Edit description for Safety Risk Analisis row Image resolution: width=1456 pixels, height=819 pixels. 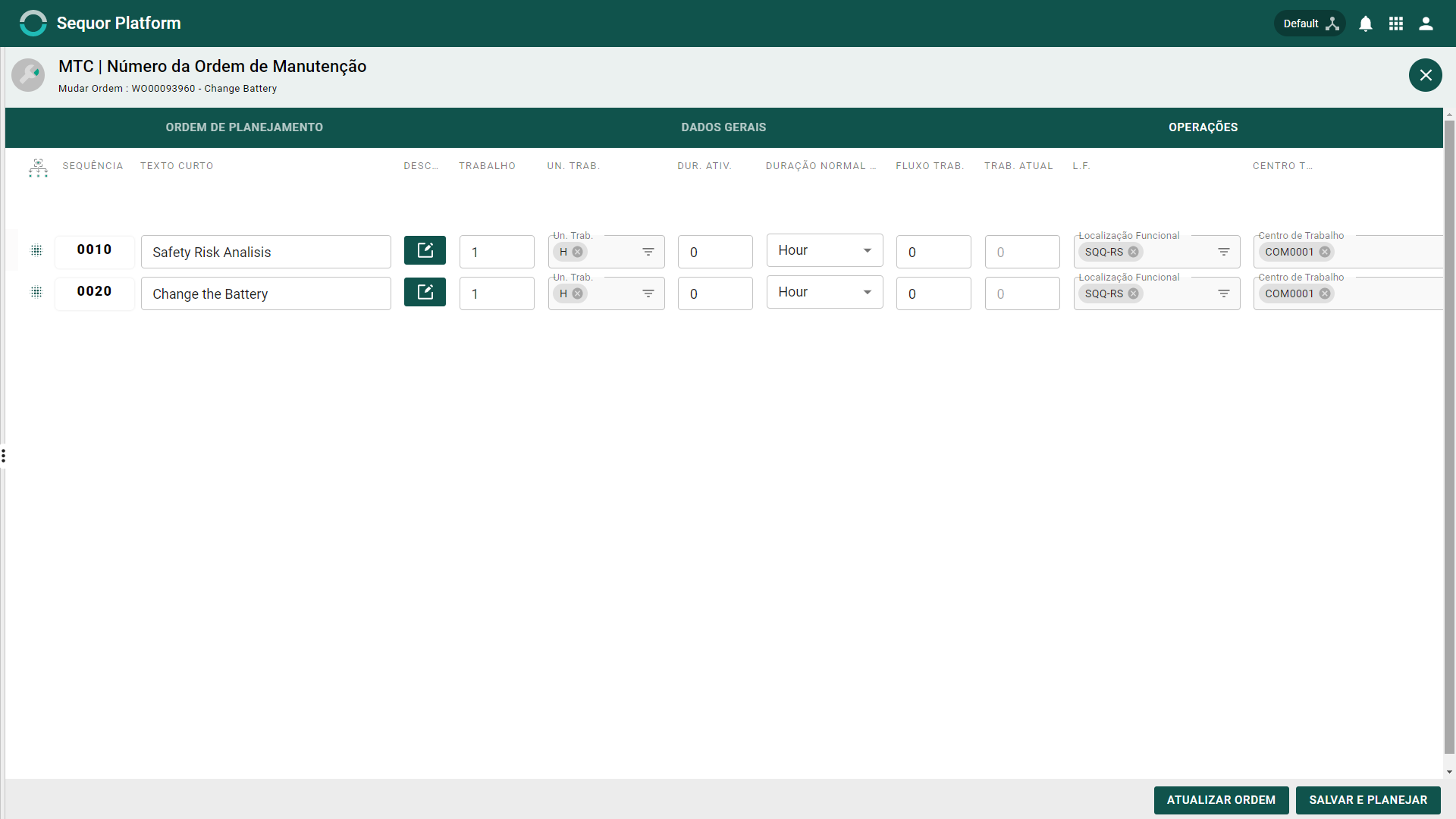(x=425, y=250)
